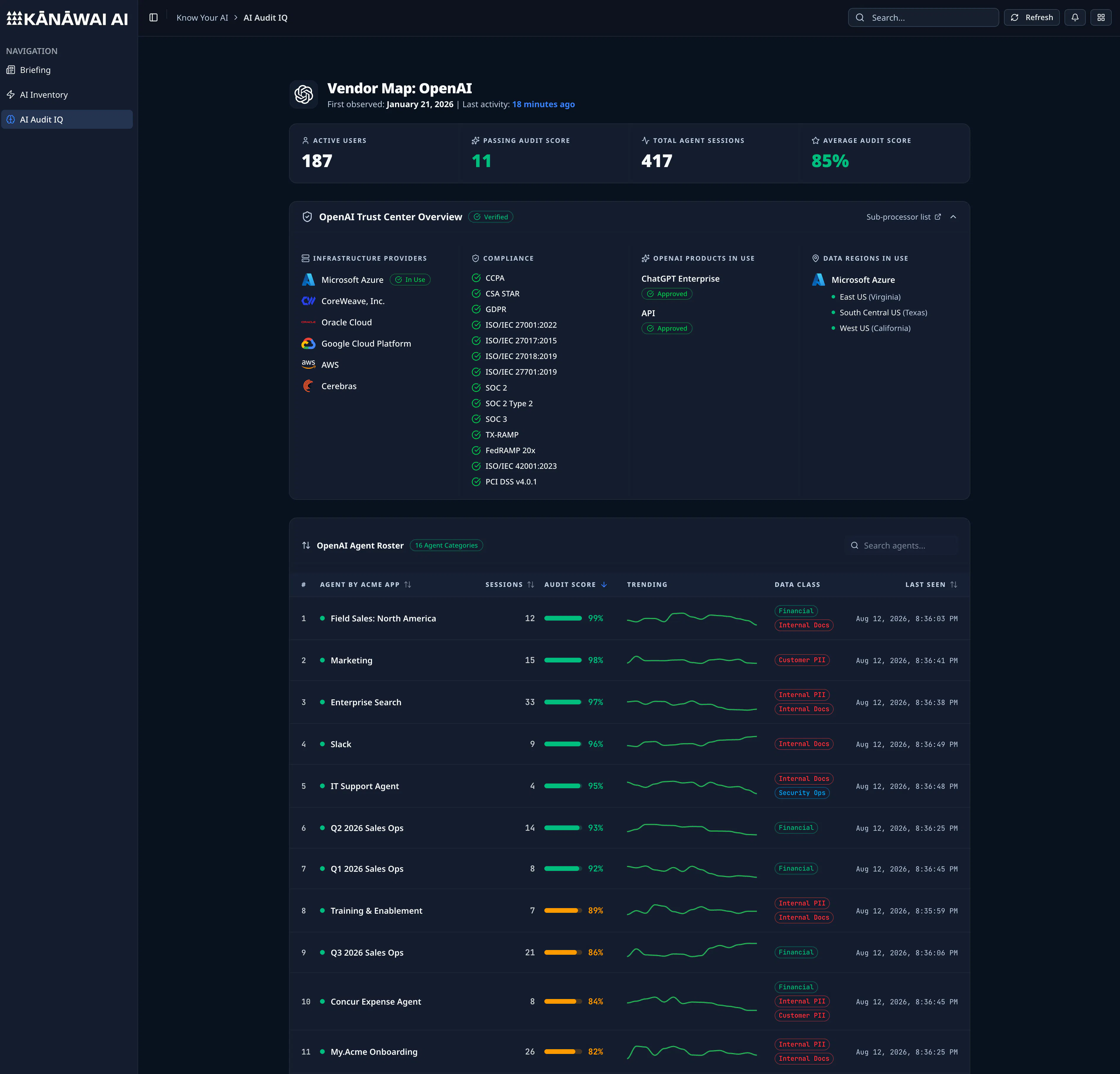Click the Customer PII tag for Marketing
1120x1074 pixels.
coord(802,660)
